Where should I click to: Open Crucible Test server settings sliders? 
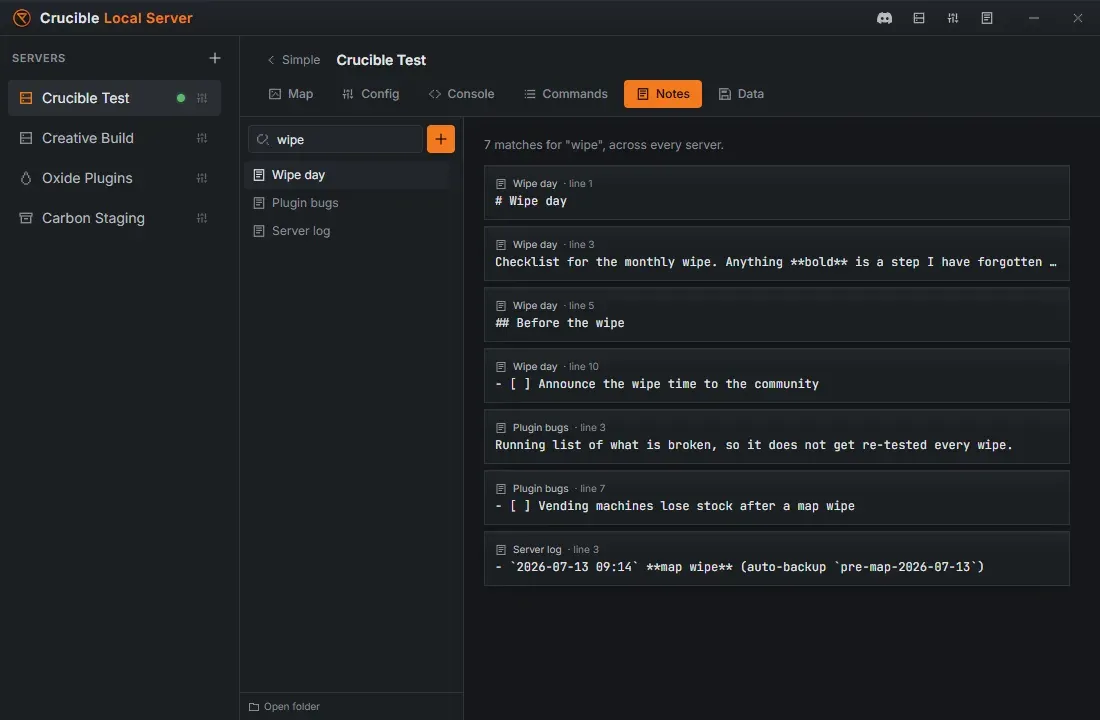(x=202, y=98)
